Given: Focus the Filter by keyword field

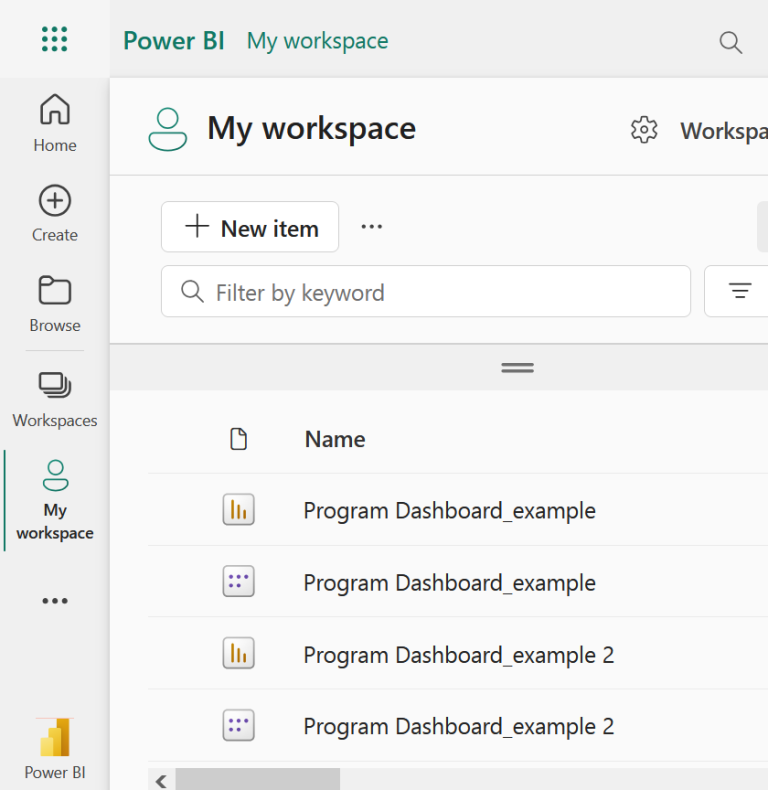Looking at the screenshot, I should pos(426,291).
